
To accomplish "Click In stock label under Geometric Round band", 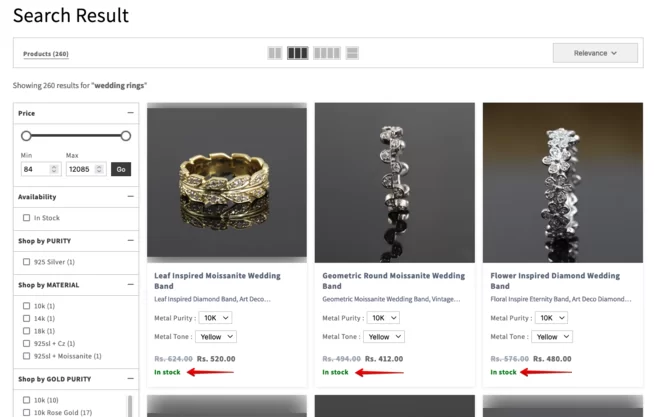I will (335, 372).
